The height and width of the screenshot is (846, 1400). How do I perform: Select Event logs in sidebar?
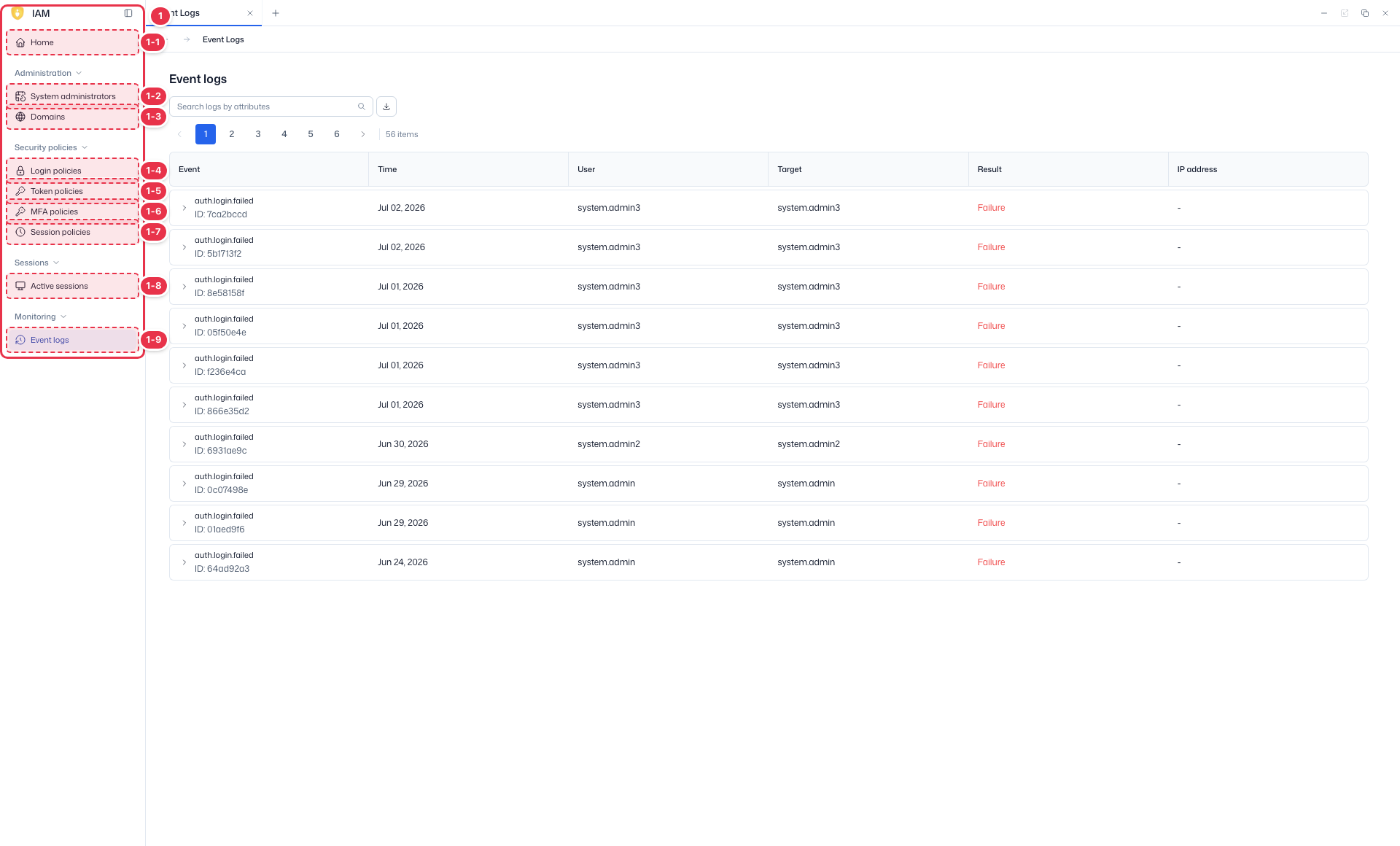tap(72, 340)
